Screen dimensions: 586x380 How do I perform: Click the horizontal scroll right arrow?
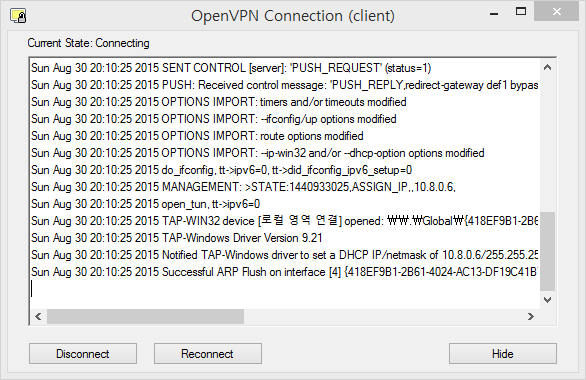coord(531,316)
